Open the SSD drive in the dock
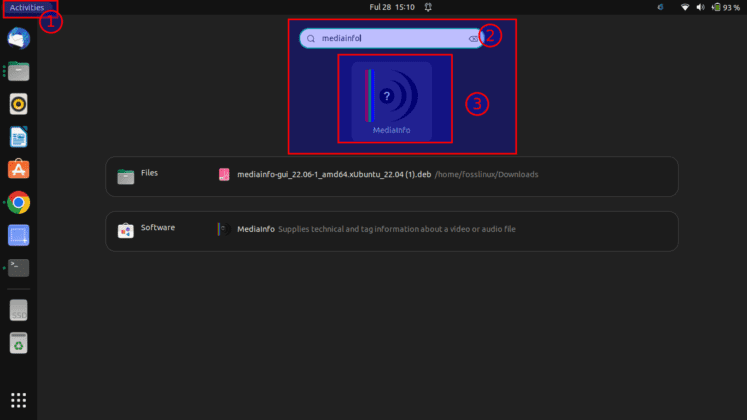 point(18,311)
